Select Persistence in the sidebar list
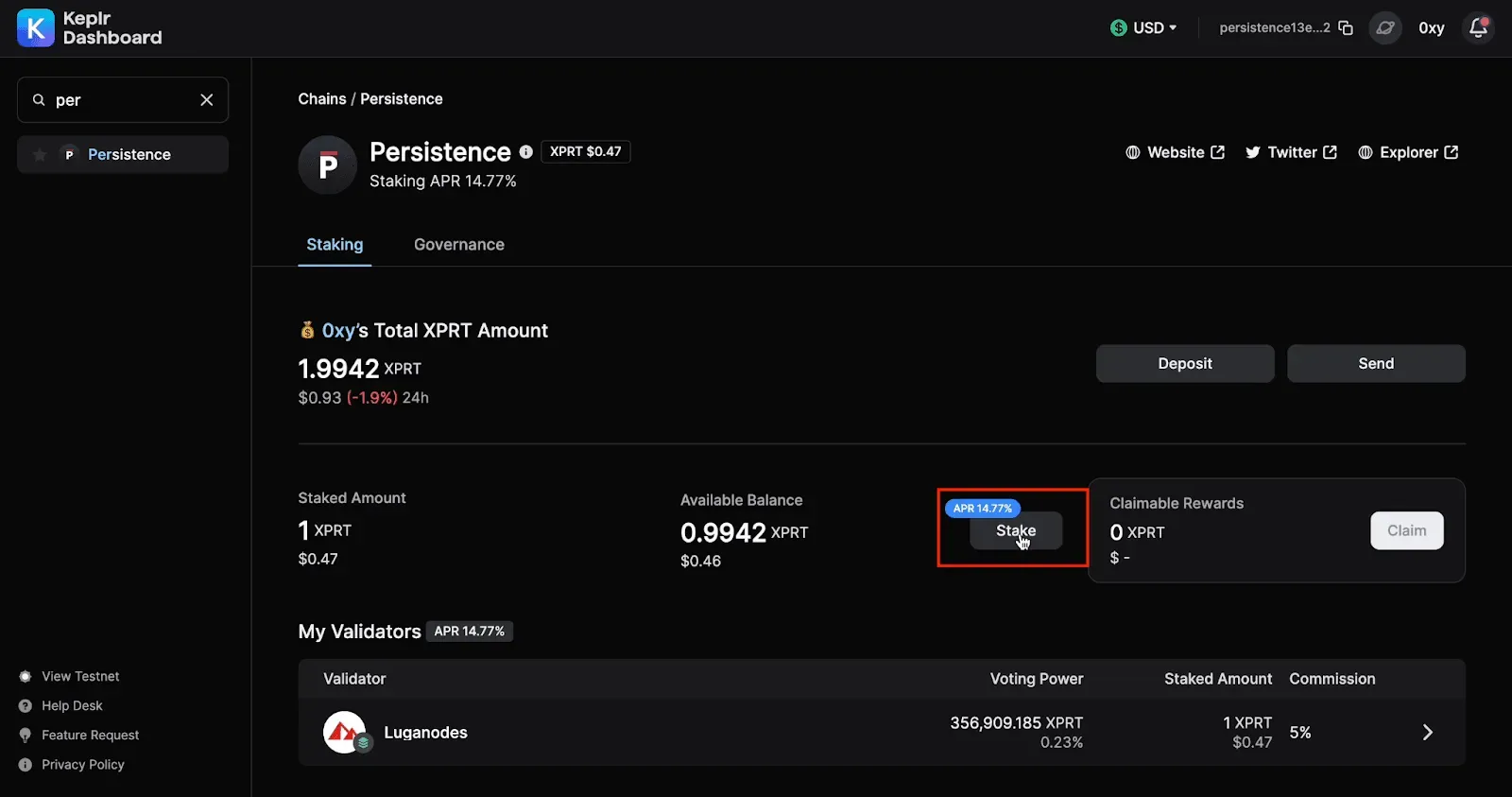1512x797 pixels. click(123, 155)
